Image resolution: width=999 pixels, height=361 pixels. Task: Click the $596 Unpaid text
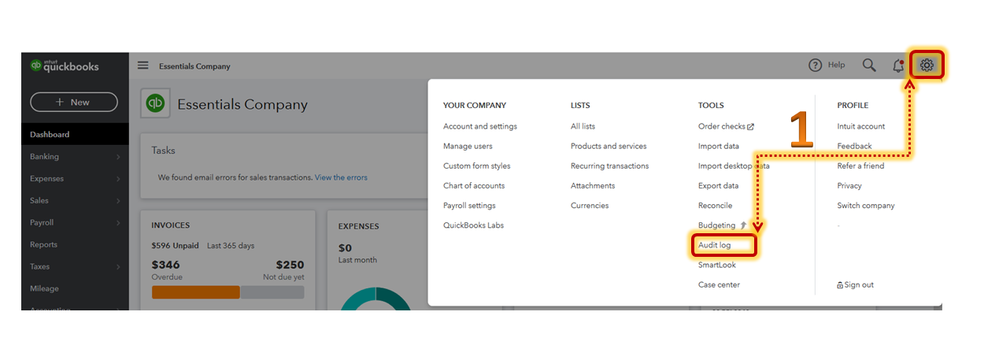(x=175, y=245)
